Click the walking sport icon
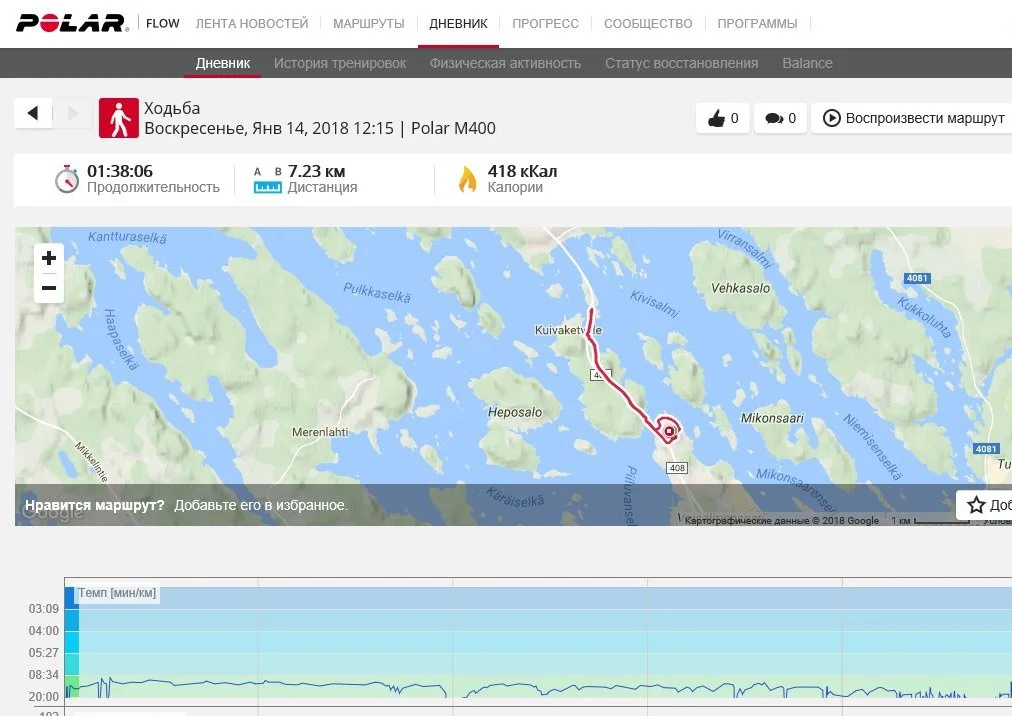This screenshot has height=716, width=1012. [119, 118]
